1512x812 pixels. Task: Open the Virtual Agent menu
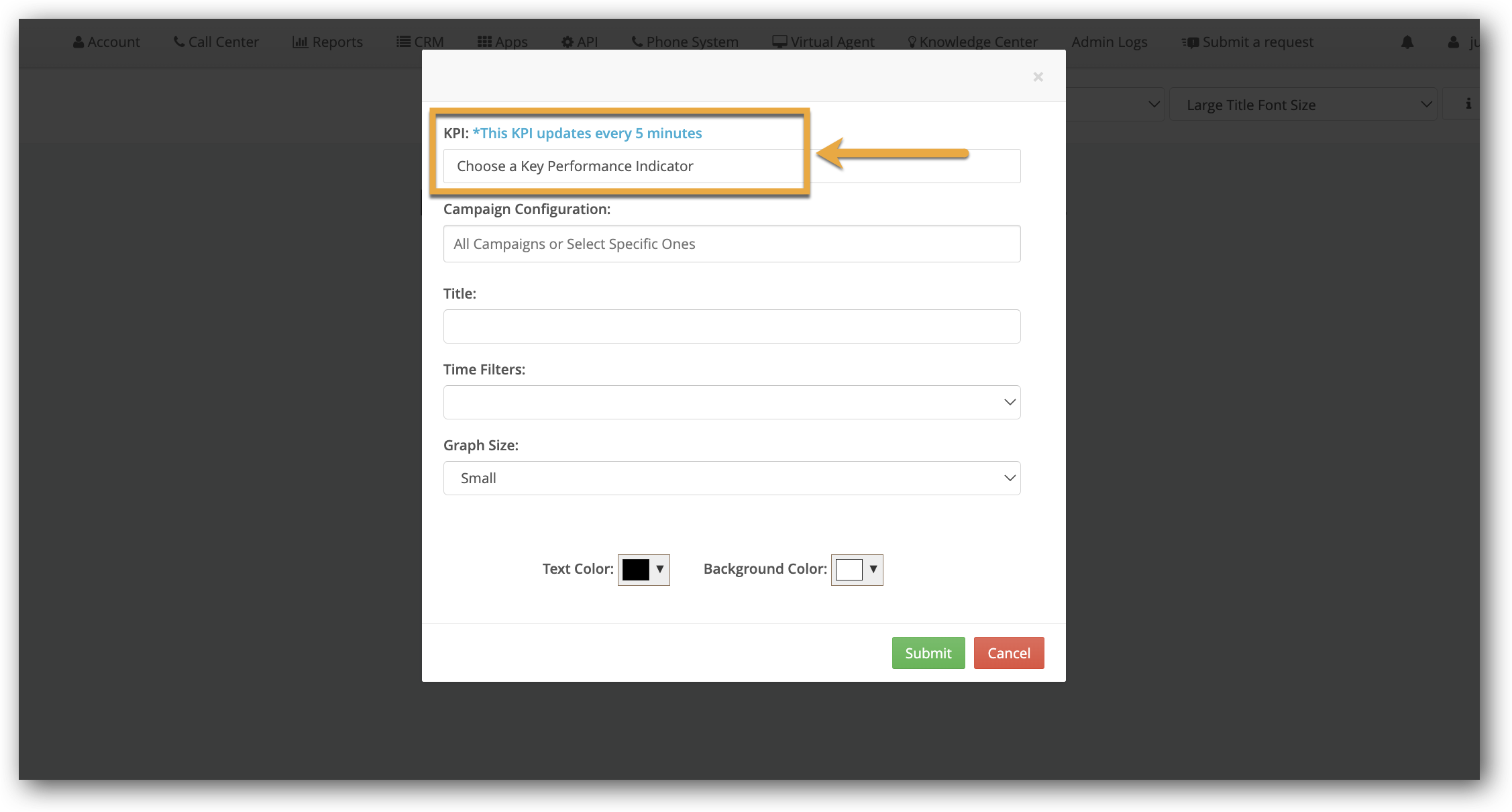[823, 42]
